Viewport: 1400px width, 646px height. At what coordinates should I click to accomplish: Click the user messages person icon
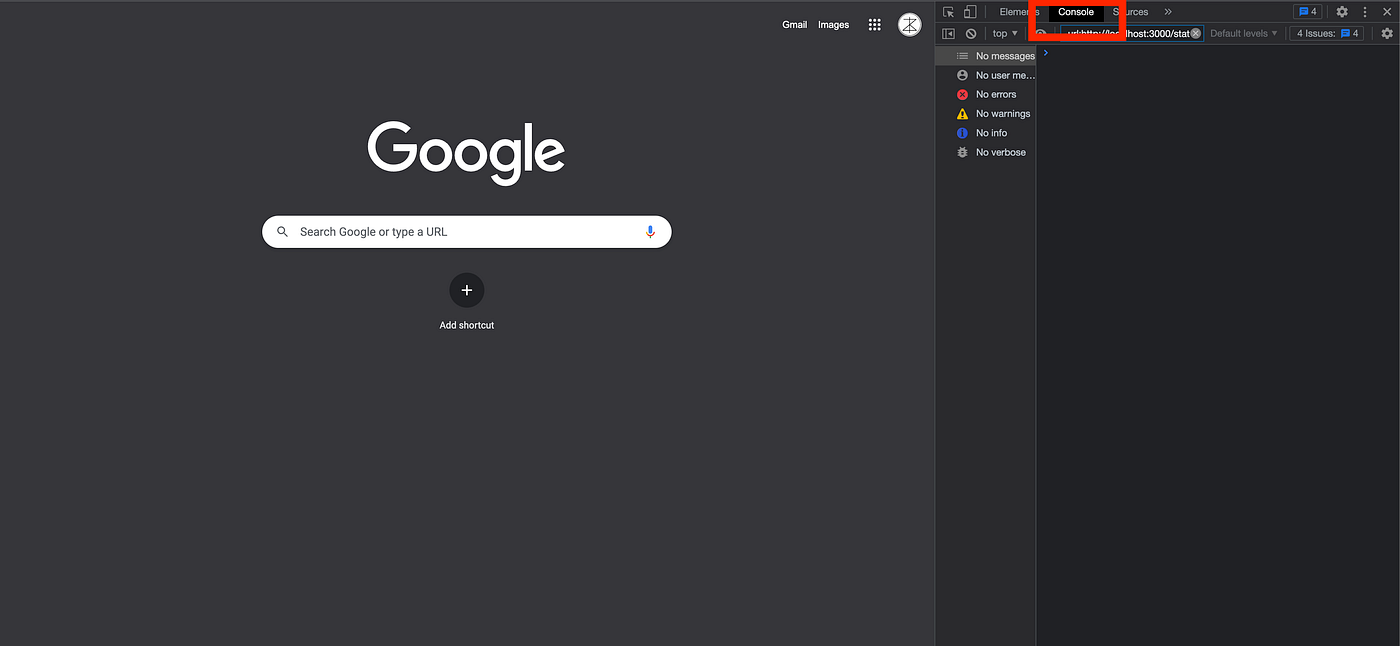click(x=962, y=75)
